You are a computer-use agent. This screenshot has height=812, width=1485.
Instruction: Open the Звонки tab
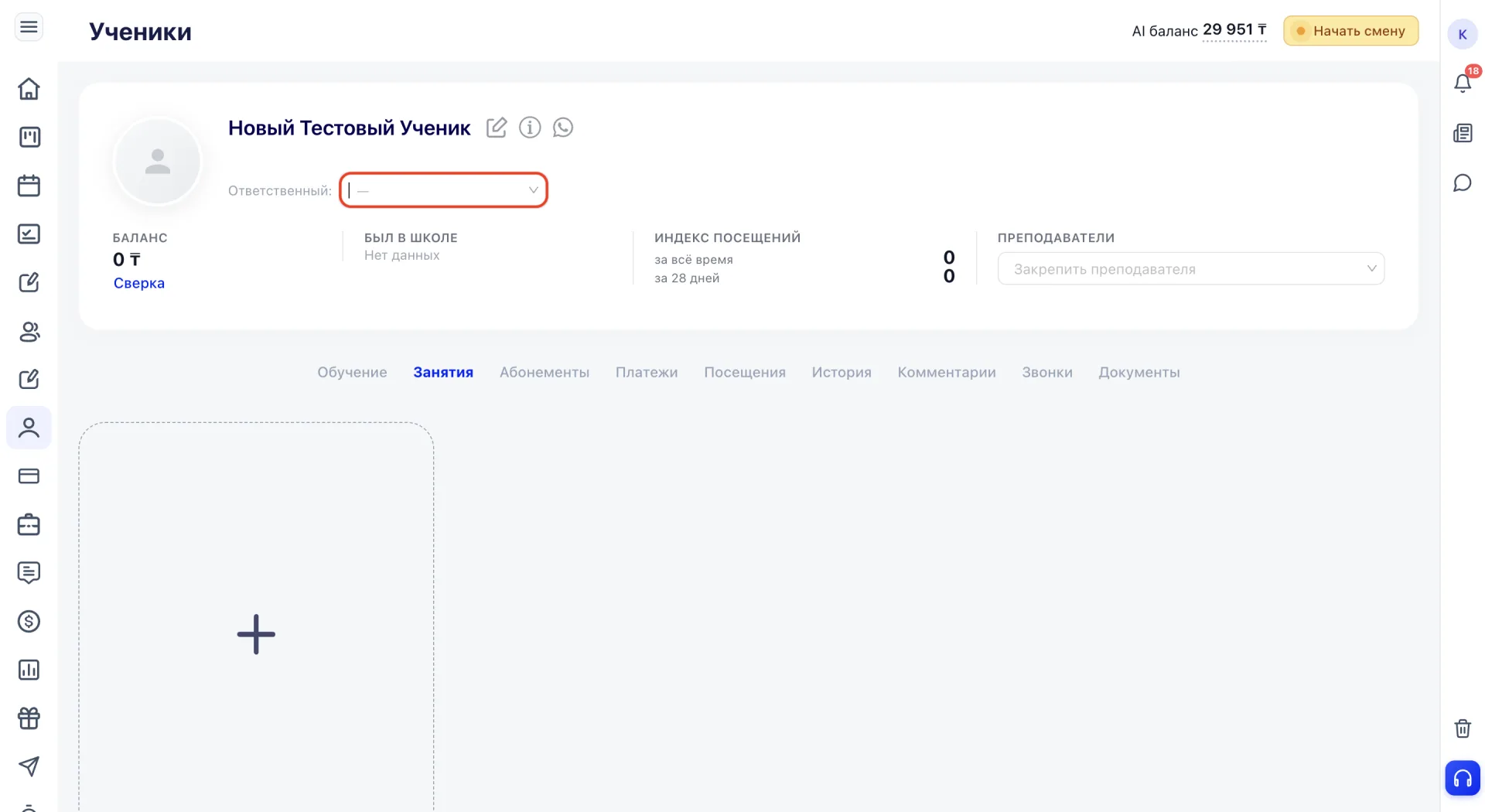tap(1047, 372)
